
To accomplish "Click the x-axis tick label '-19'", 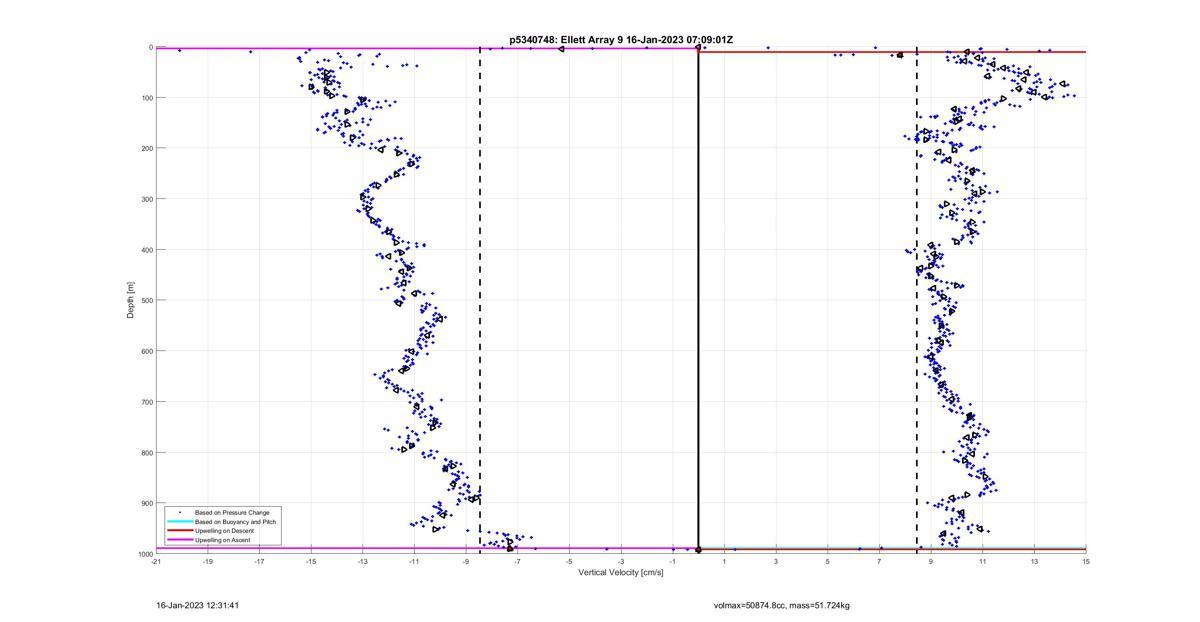I will pyautogui.click(x=208, y=561).
